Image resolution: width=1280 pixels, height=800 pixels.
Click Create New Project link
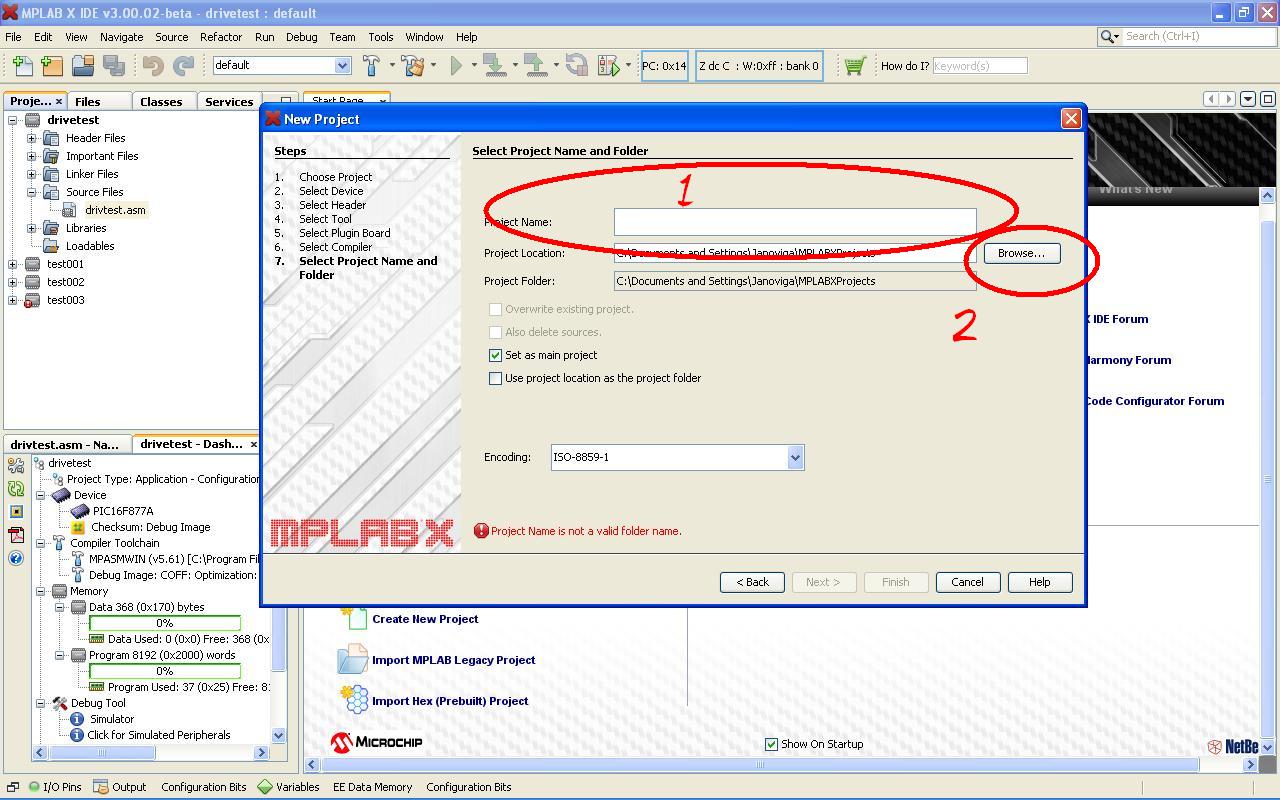point(425,619)
